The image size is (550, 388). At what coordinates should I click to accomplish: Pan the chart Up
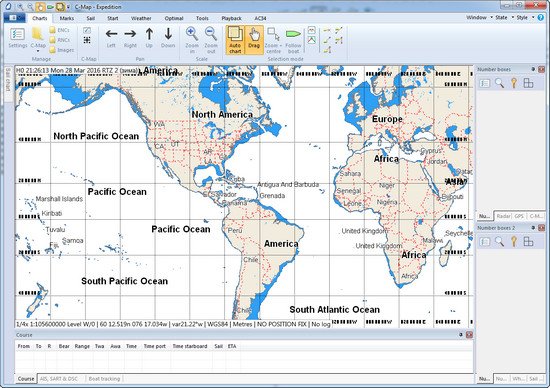pyautogui.click(x=149, y=38)
